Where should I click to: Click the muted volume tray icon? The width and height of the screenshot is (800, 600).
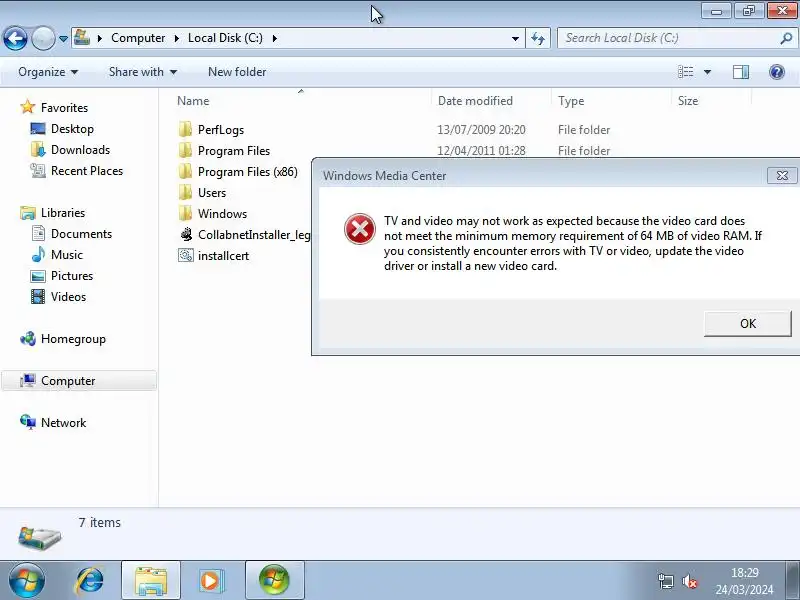pos(689,581)
